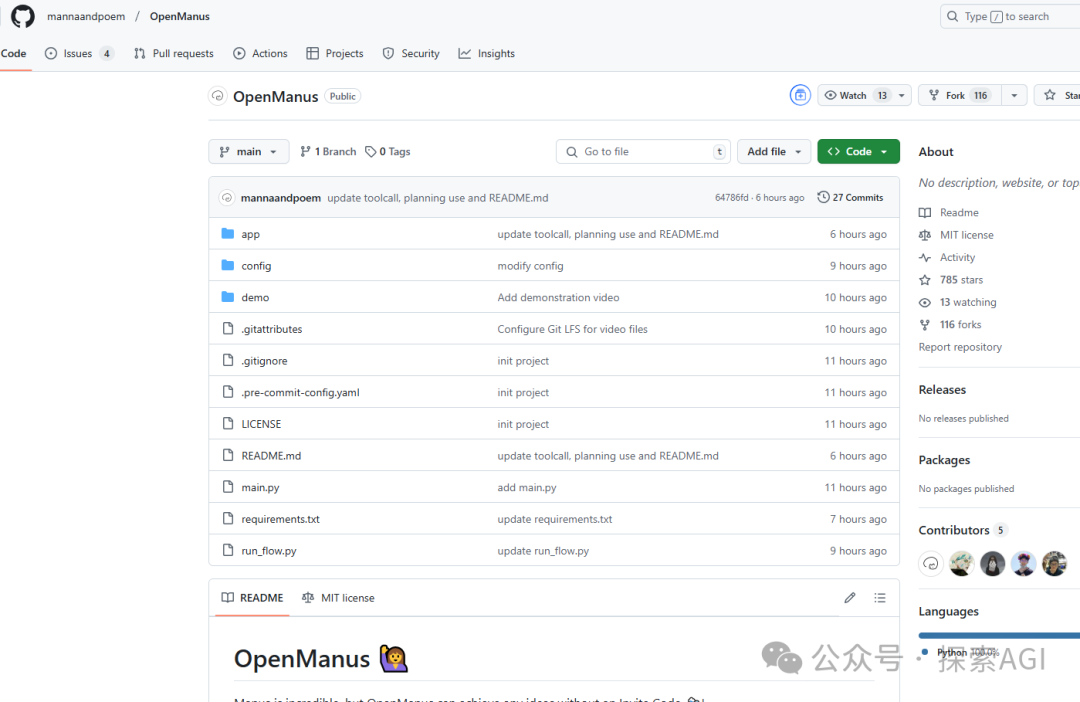Click the star icon next to 785 stars

click(925, 280)
